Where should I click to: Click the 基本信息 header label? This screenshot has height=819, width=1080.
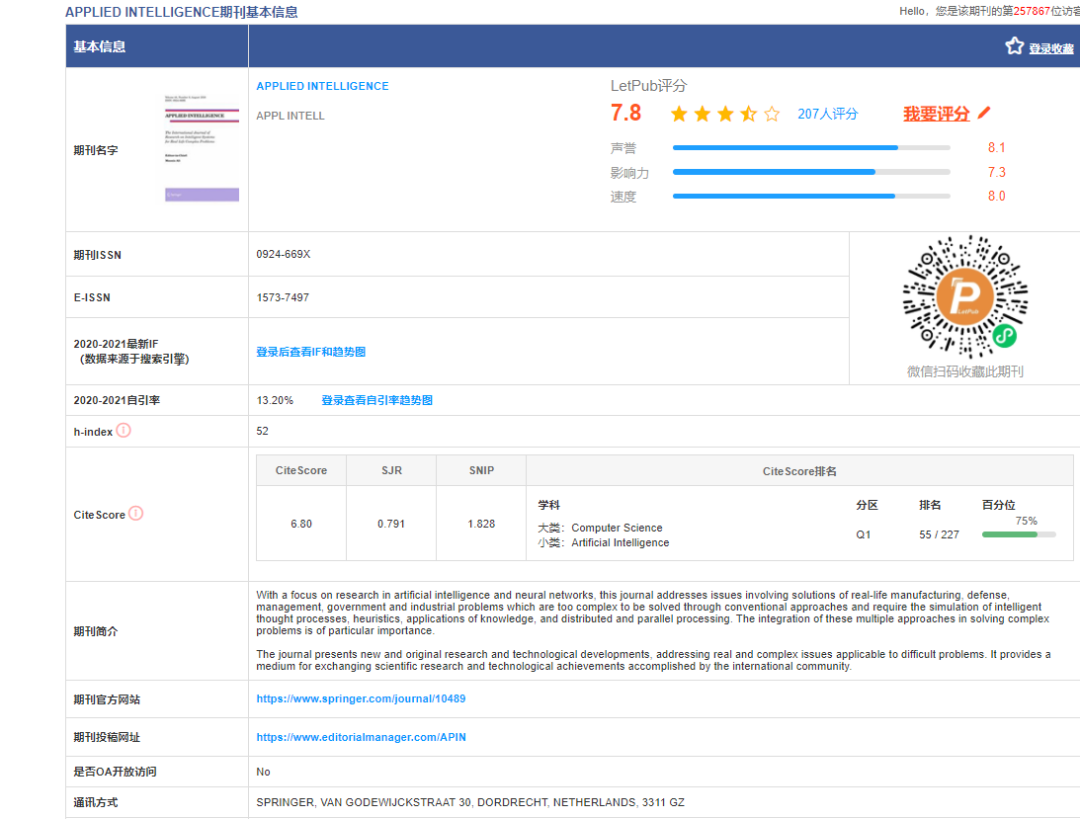(x=99, y=46)
